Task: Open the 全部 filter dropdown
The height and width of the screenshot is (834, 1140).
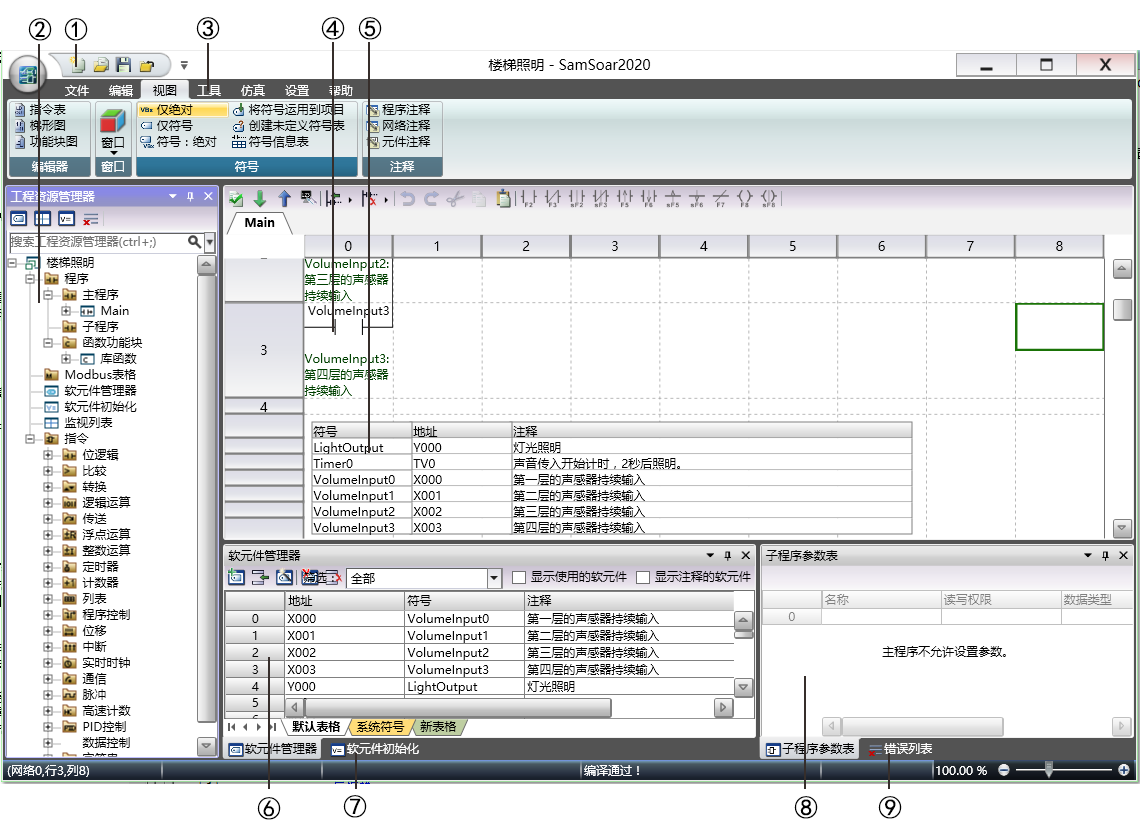Action: coord(494,578)
